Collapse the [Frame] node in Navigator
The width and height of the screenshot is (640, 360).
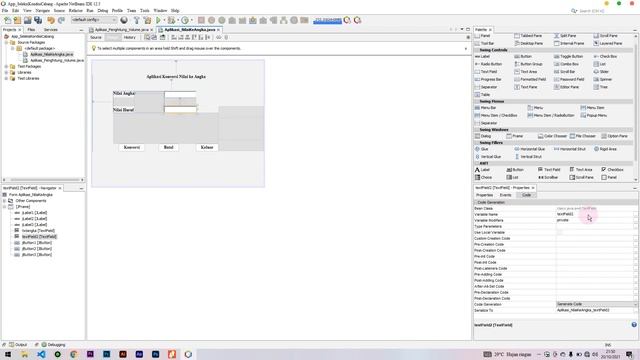4,207
